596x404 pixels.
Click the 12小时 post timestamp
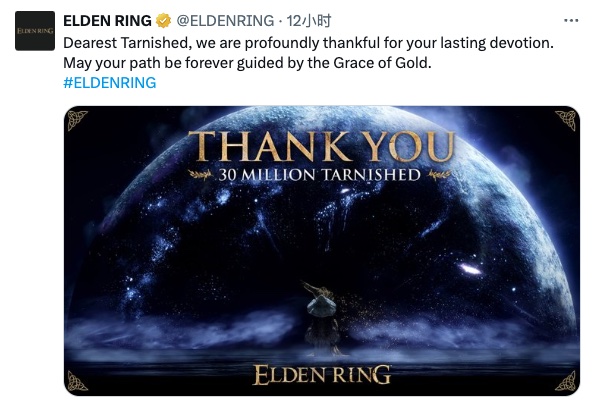pyautogui.click(x=309, y=21)
